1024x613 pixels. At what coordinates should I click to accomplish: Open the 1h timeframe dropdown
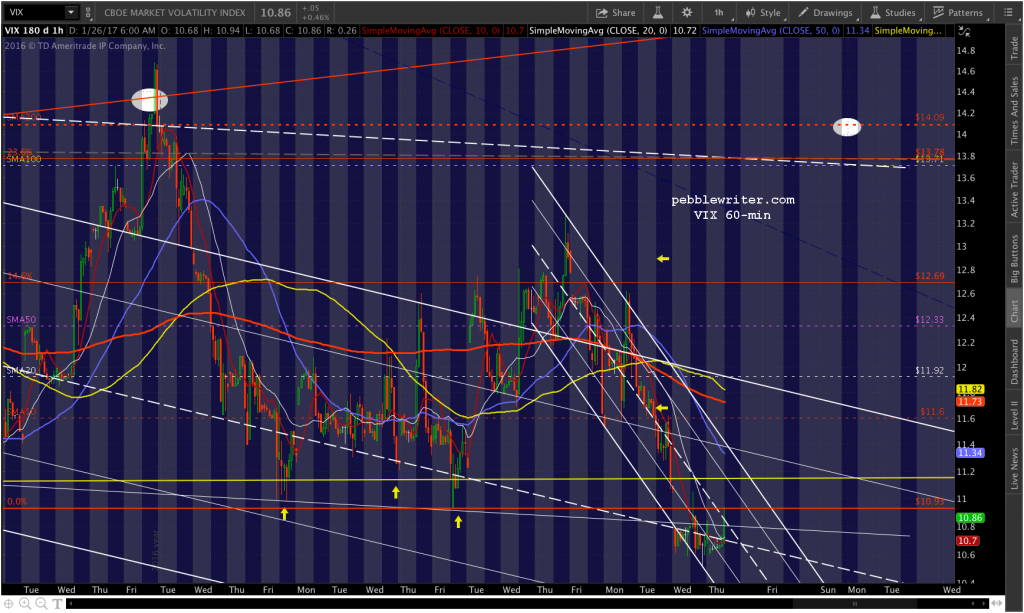719,12
